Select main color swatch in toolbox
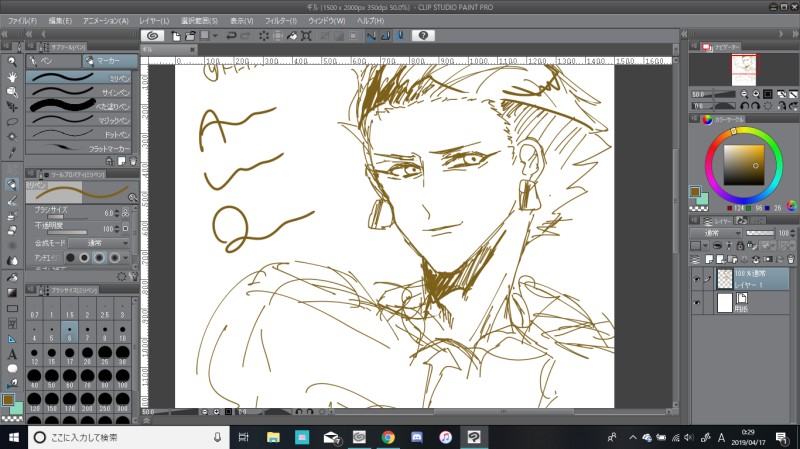 (8, 400)
